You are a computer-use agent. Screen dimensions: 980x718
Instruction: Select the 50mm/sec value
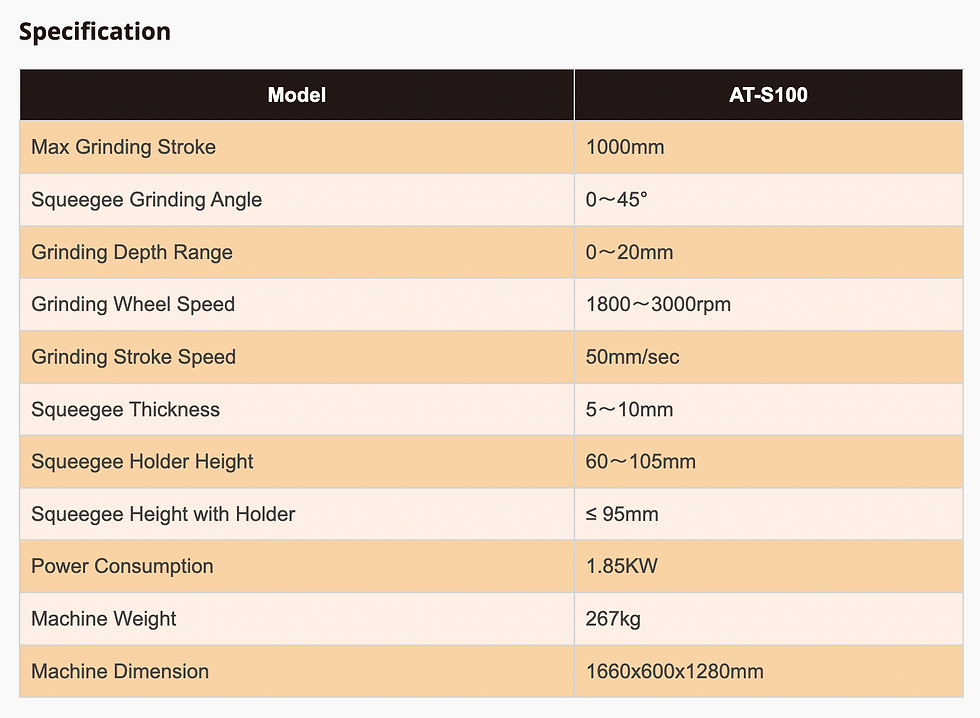[x=633, y=357]
